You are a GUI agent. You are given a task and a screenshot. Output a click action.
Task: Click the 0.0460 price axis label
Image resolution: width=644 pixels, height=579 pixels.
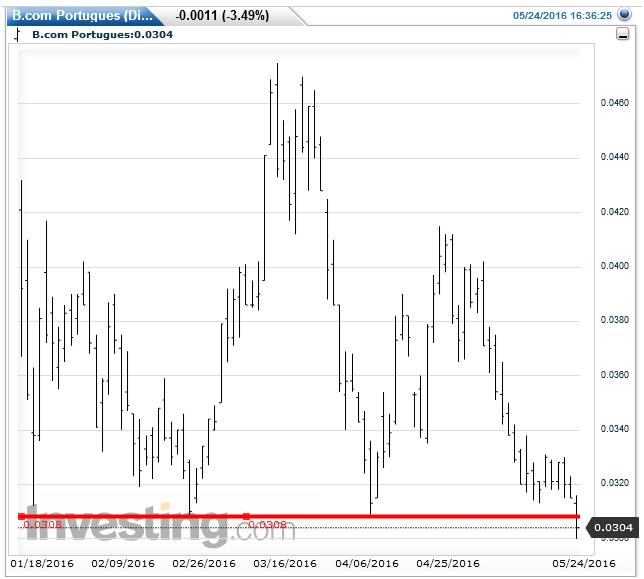(614, 103)
